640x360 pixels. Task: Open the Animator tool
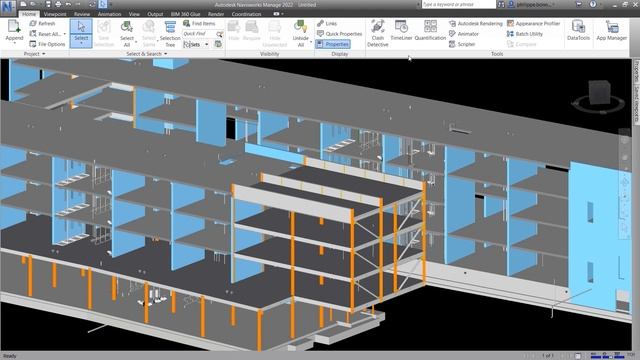click(x=464, y=34)
